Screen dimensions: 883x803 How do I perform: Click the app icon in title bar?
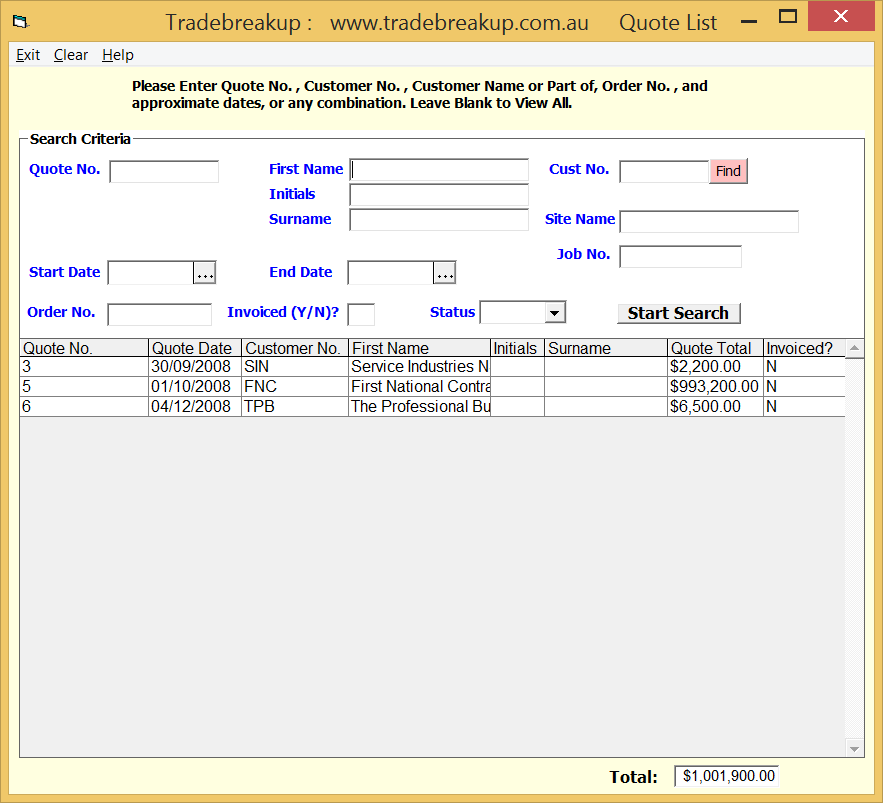pos(20,20)
